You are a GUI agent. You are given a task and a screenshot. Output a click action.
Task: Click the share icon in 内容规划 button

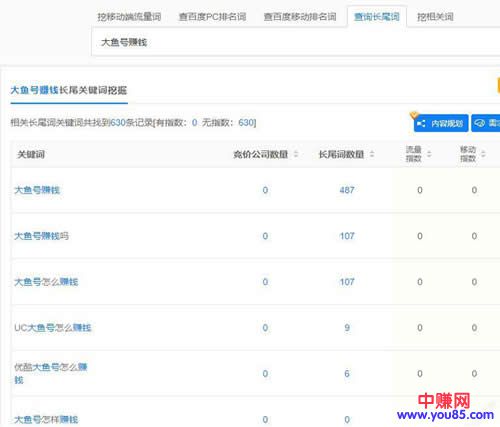click(x=421, y=124)
